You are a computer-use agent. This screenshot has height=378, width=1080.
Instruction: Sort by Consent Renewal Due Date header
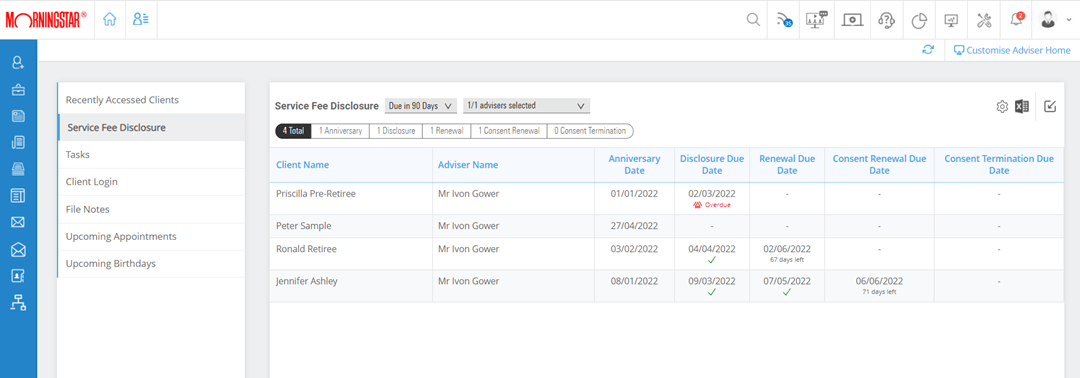pyautogui.click(x=879, y=165)
